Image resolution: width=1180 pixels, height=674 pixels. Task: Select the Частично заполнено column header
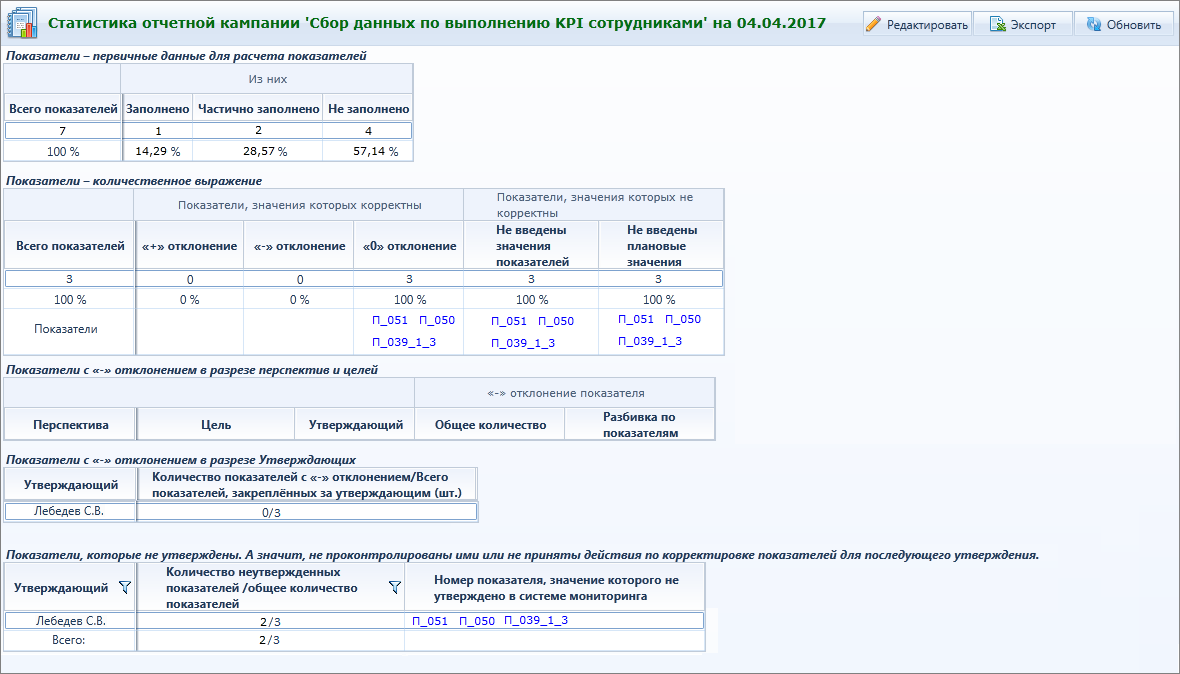point(258,109)
